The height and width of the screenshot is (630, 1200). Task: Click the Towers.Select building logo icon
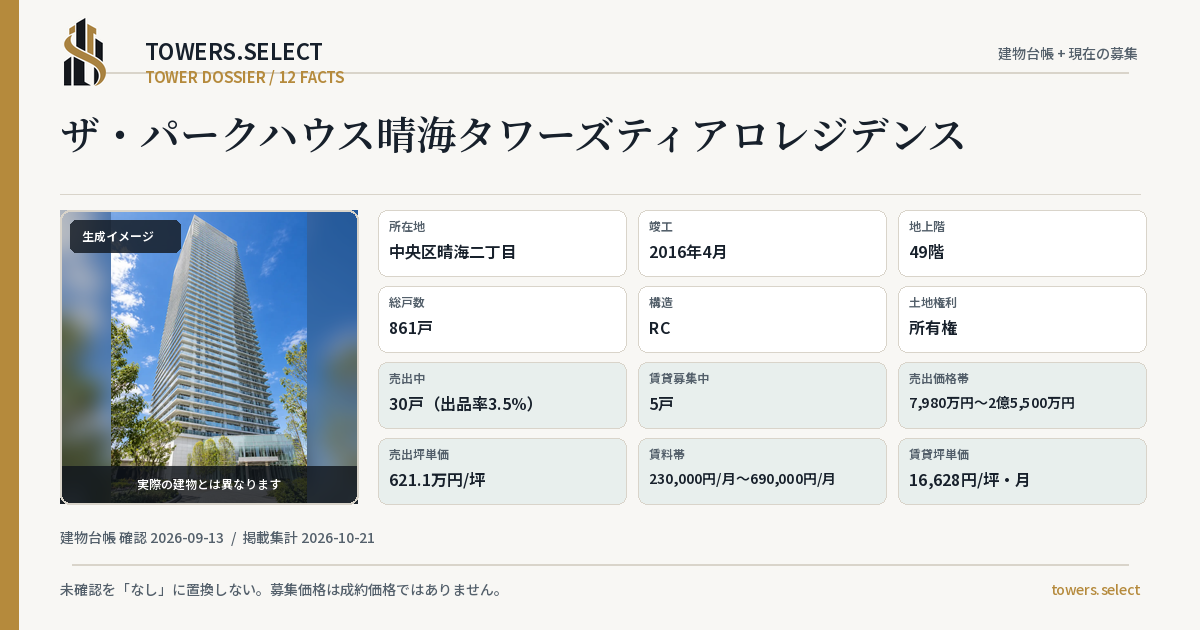(85, 52)
